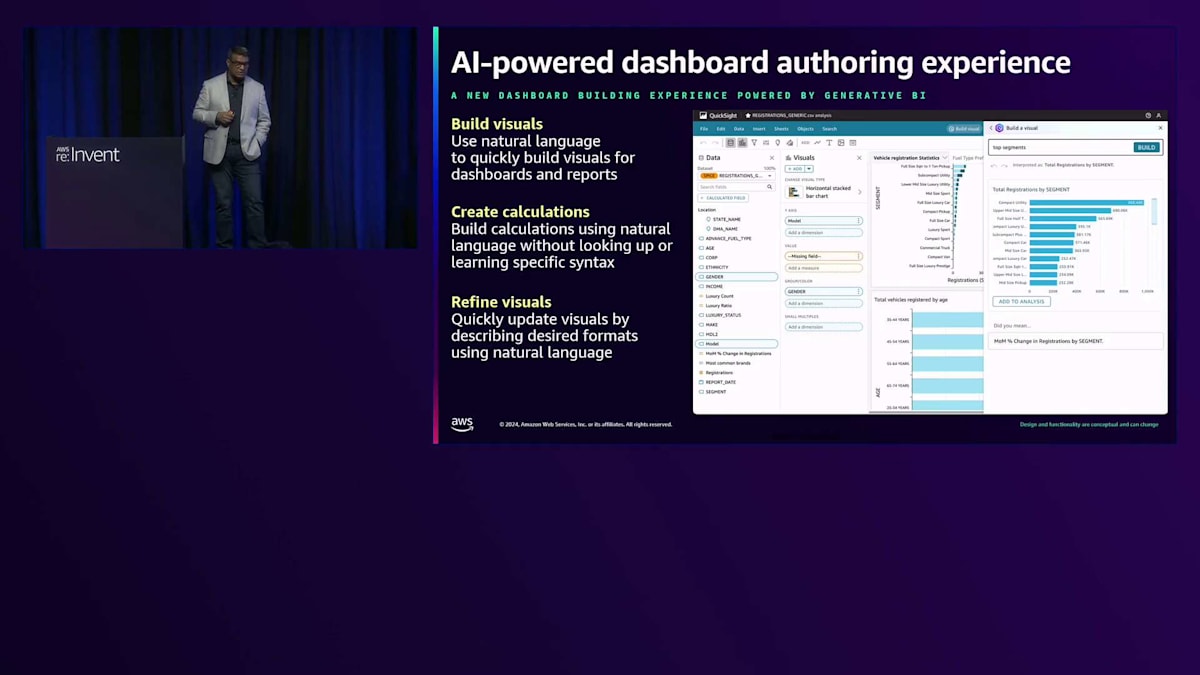Open Model field options menu
Image resolution: width=1200 pixels, height=675 pixels.
click(858, 221)
